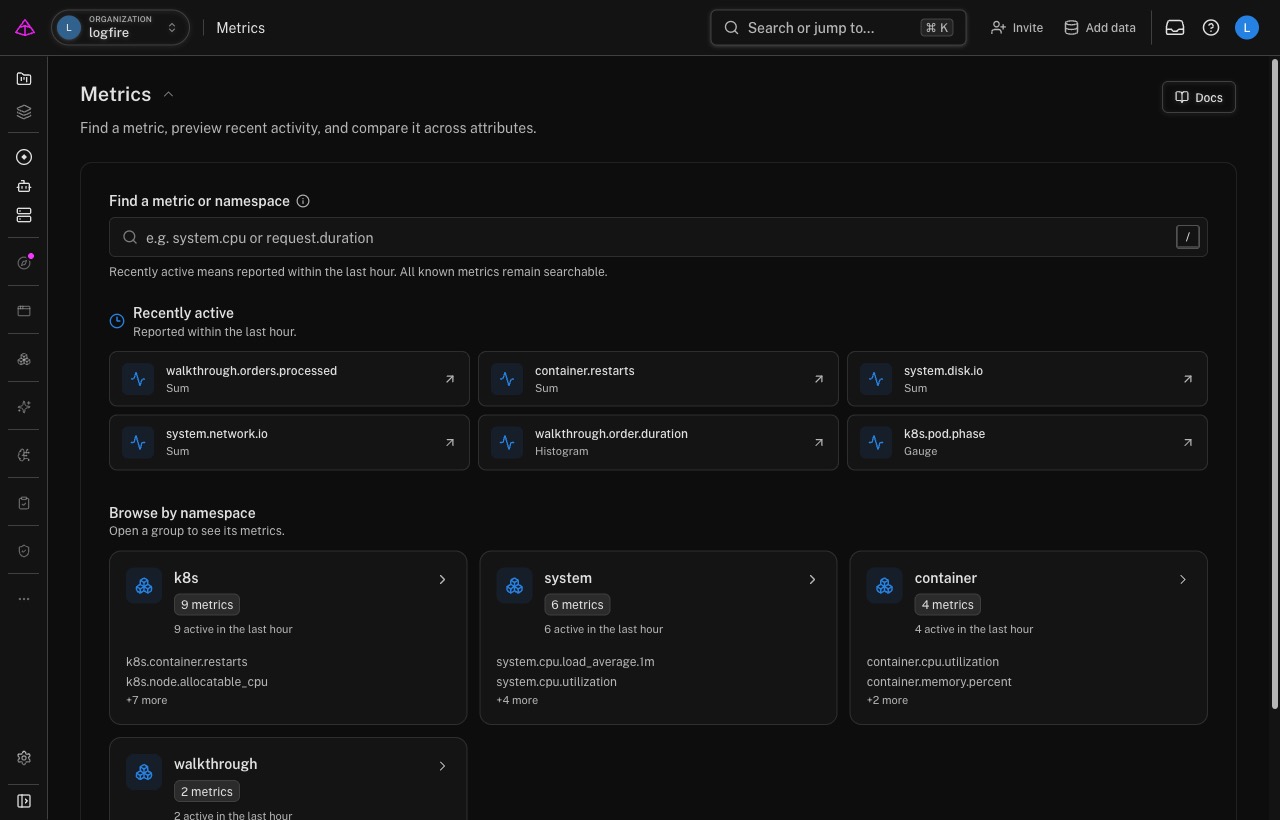Click the system.disk.io metric name
The width and height of the screenshot is (1280, 820).
943,371
